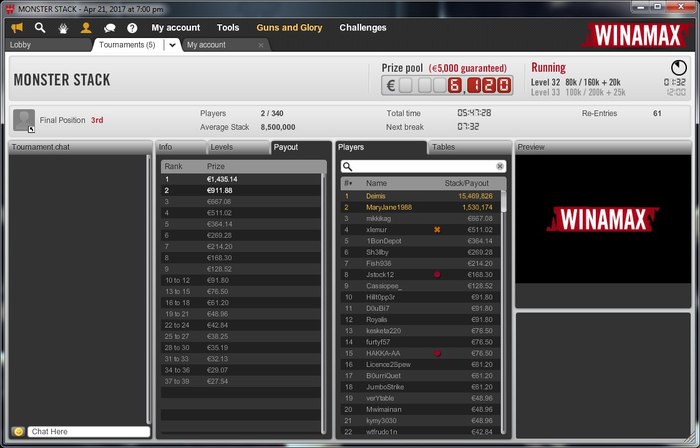The width and height of the screenshot is (700, 448).
Task: Open the Challenges menu
Action: click(x=362, y=28)
